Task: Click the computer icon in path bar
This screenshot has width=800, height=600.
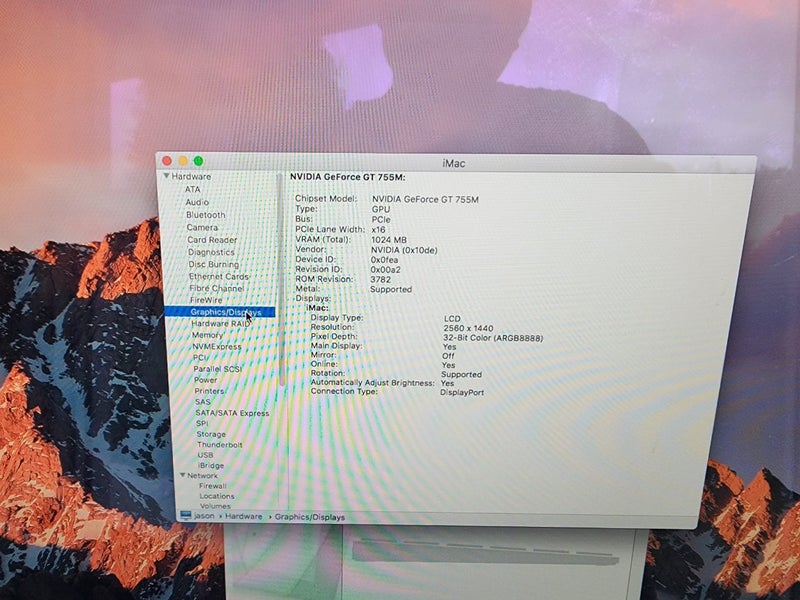Action: (x=186, y=515)
